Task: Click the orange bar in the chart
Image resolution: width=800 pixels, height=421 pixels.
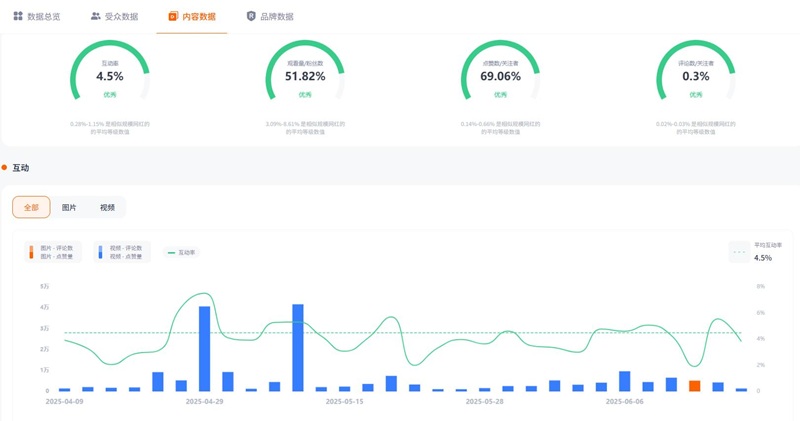Action: click(x=694, y=385)
